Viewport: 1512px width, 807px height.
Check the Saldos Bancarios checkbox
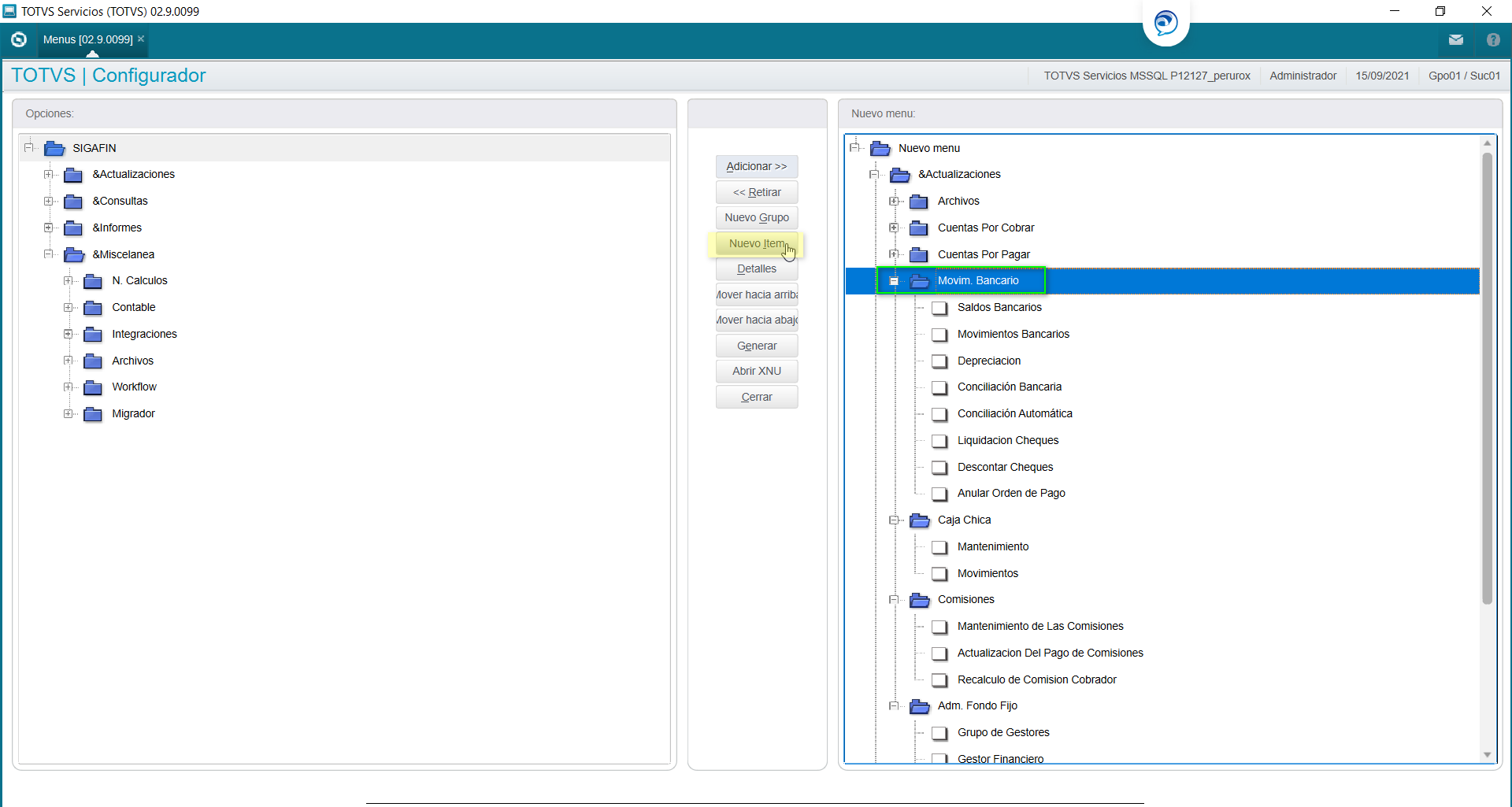point(939,308)
